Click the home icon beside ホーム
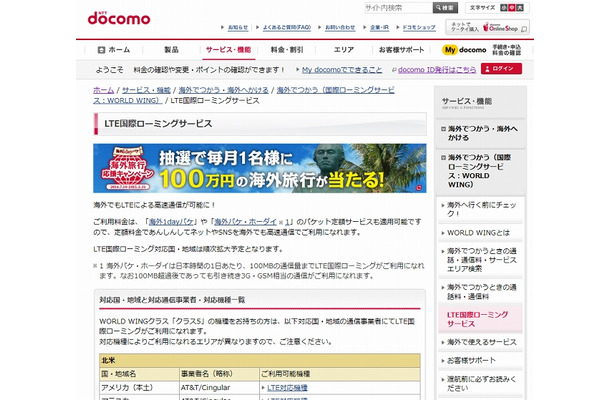 tap(101, 50)
